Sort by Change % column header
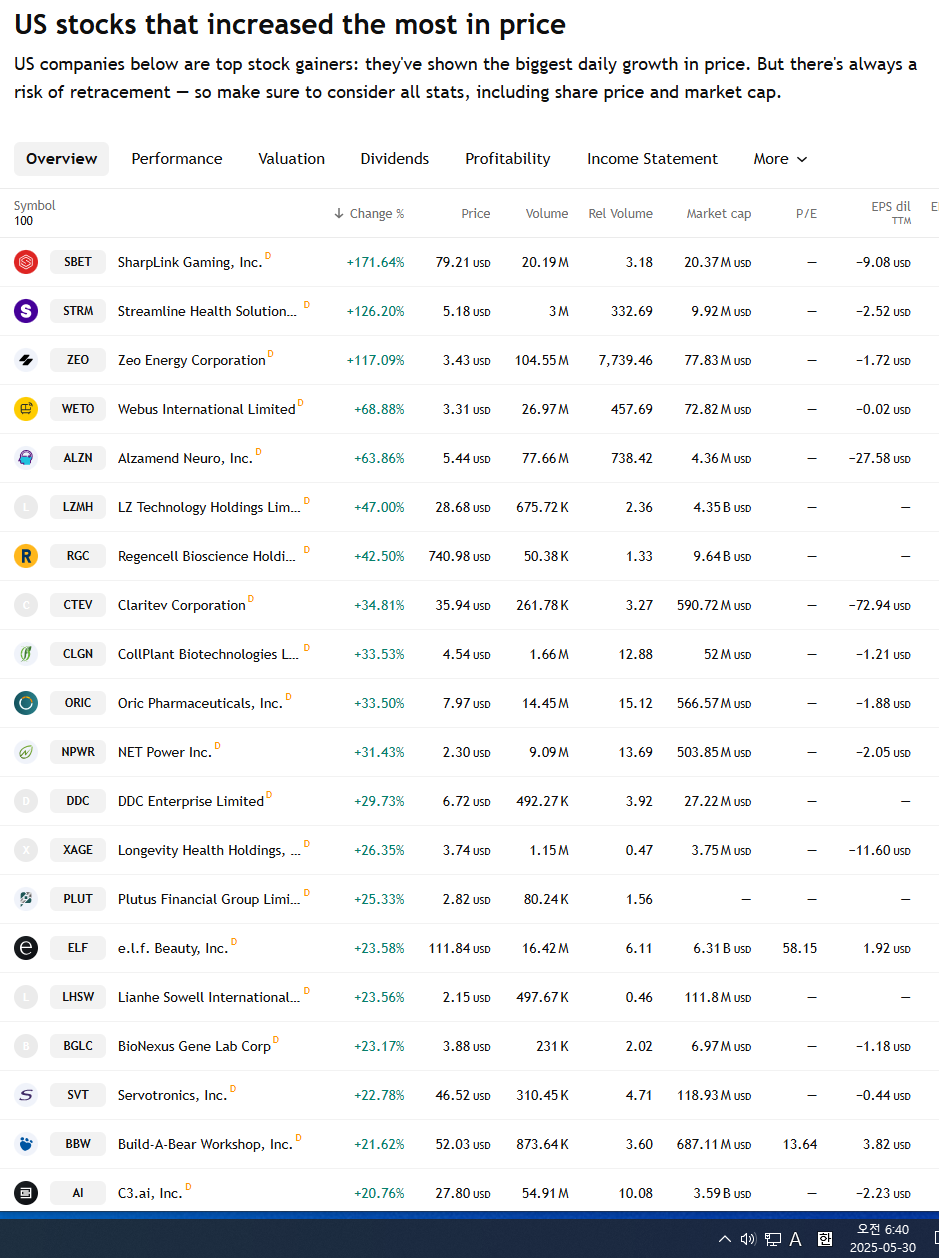The image size is (939, 1258). [369, 213]
